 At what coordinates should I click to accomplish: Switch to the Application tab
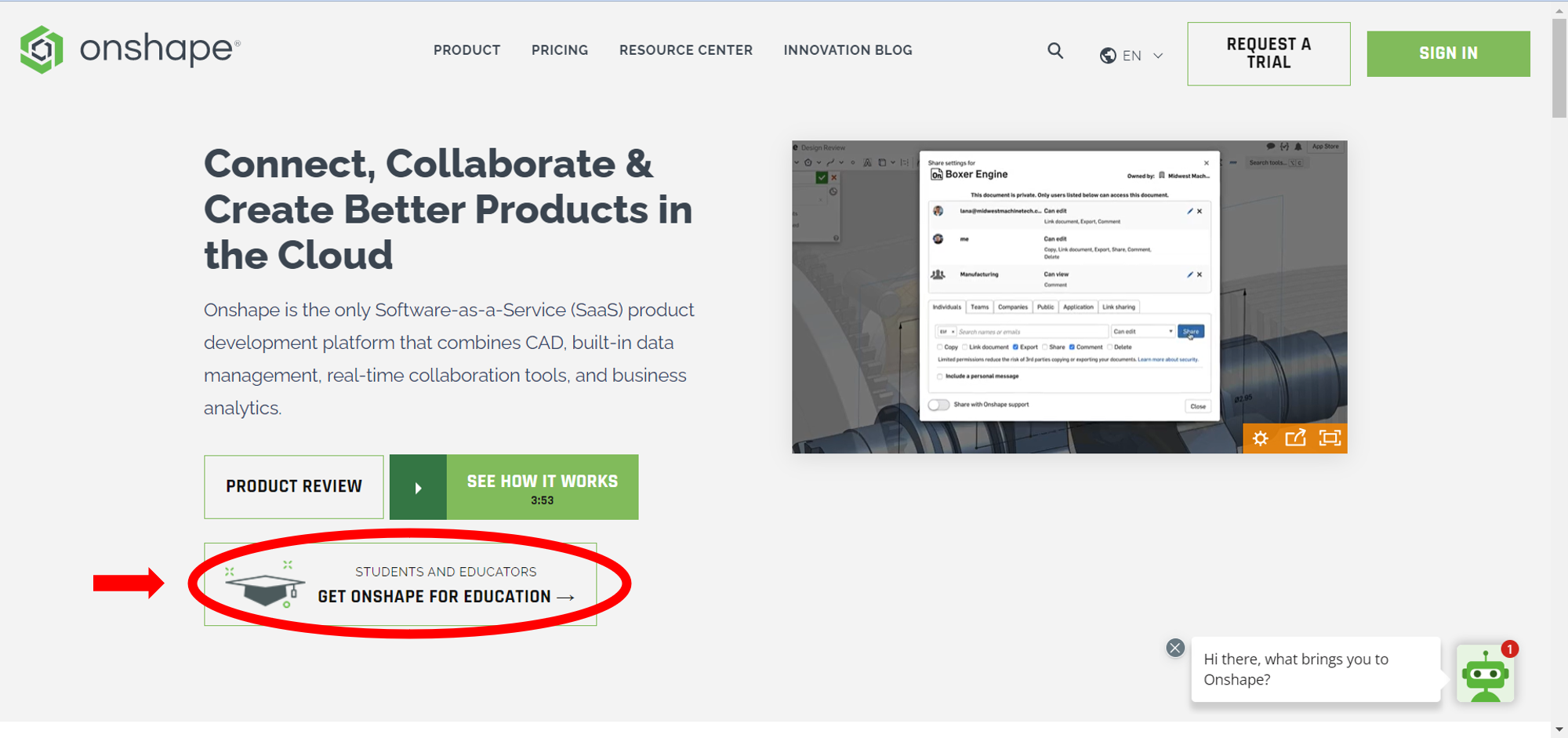[x=1078, y=307]
